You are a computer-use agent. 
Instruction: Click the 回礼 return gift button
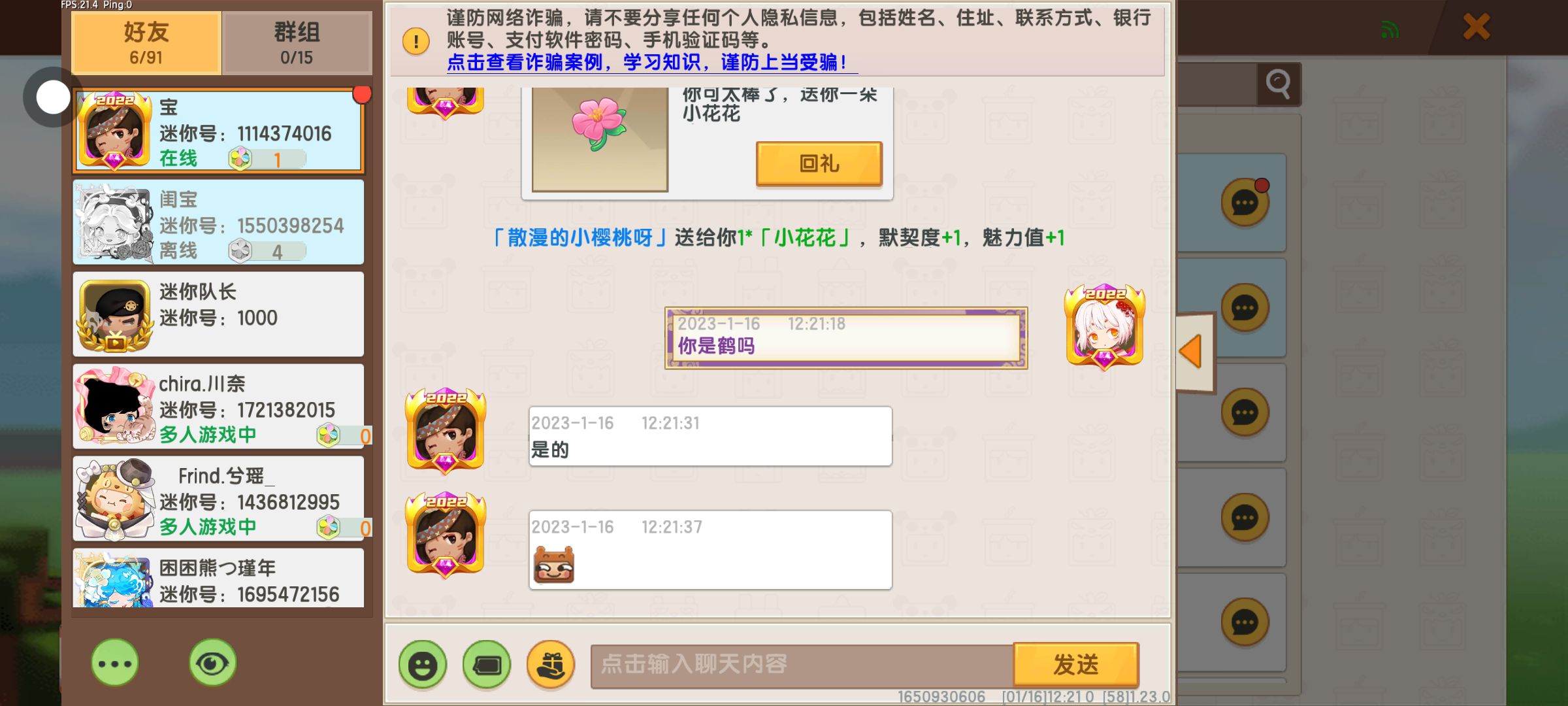click(x=819, y=163)
